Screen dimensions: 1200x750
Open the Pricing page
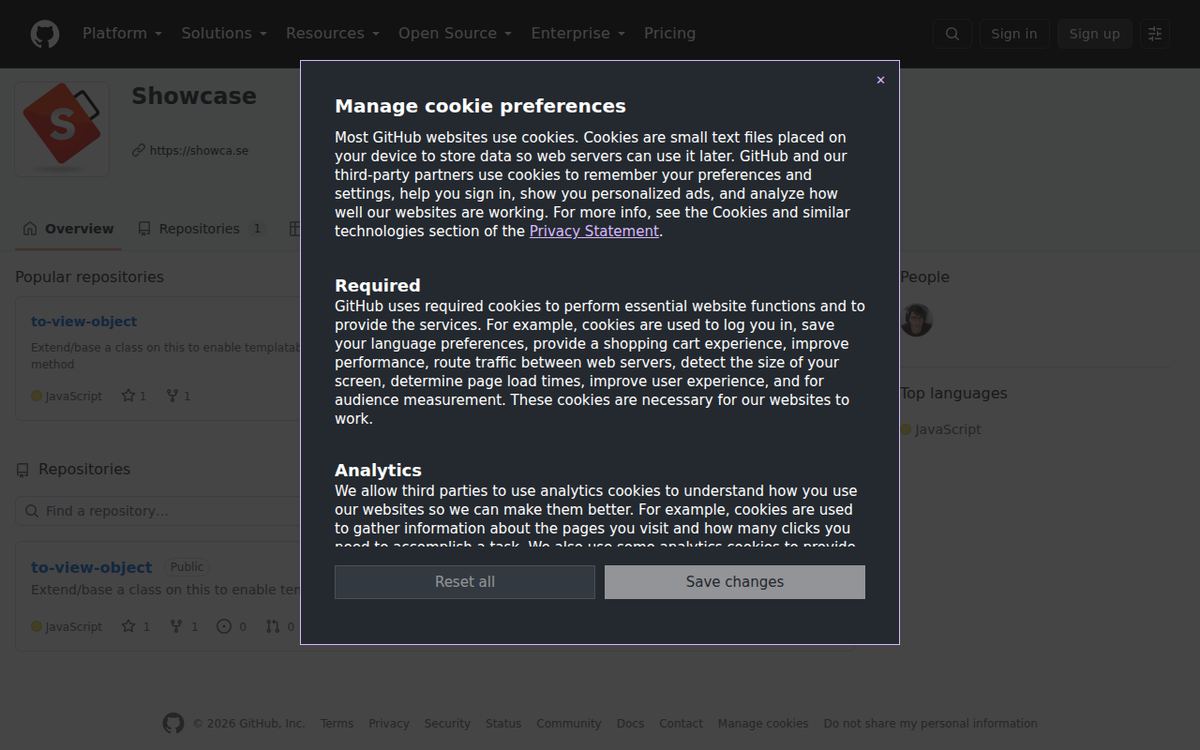pyautogui.click(x=670, y=33)
